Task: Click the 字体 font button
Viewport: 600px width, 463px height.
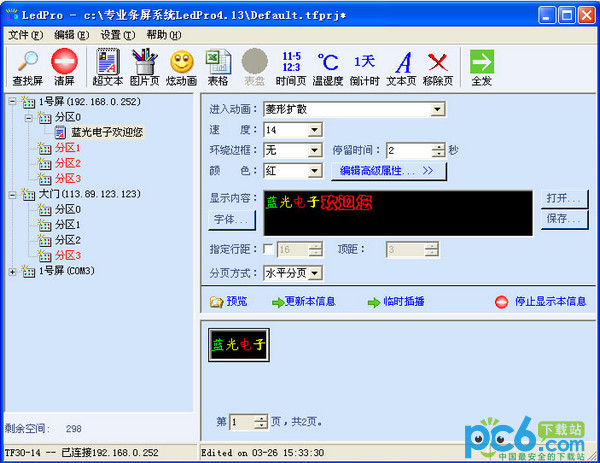Action: click(x=232, y=220)
